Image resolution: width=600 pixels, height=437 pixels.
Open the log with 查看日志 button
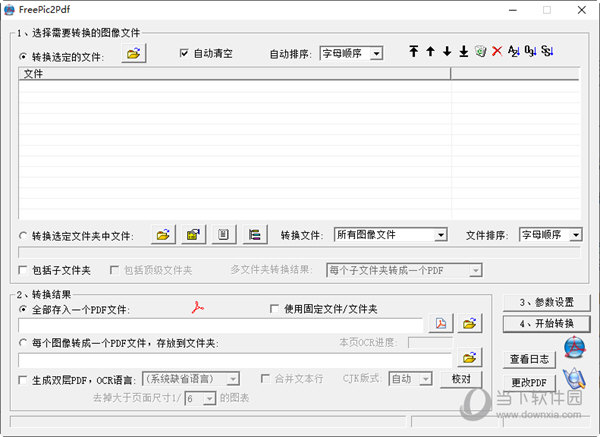click(x=529, y=359)
